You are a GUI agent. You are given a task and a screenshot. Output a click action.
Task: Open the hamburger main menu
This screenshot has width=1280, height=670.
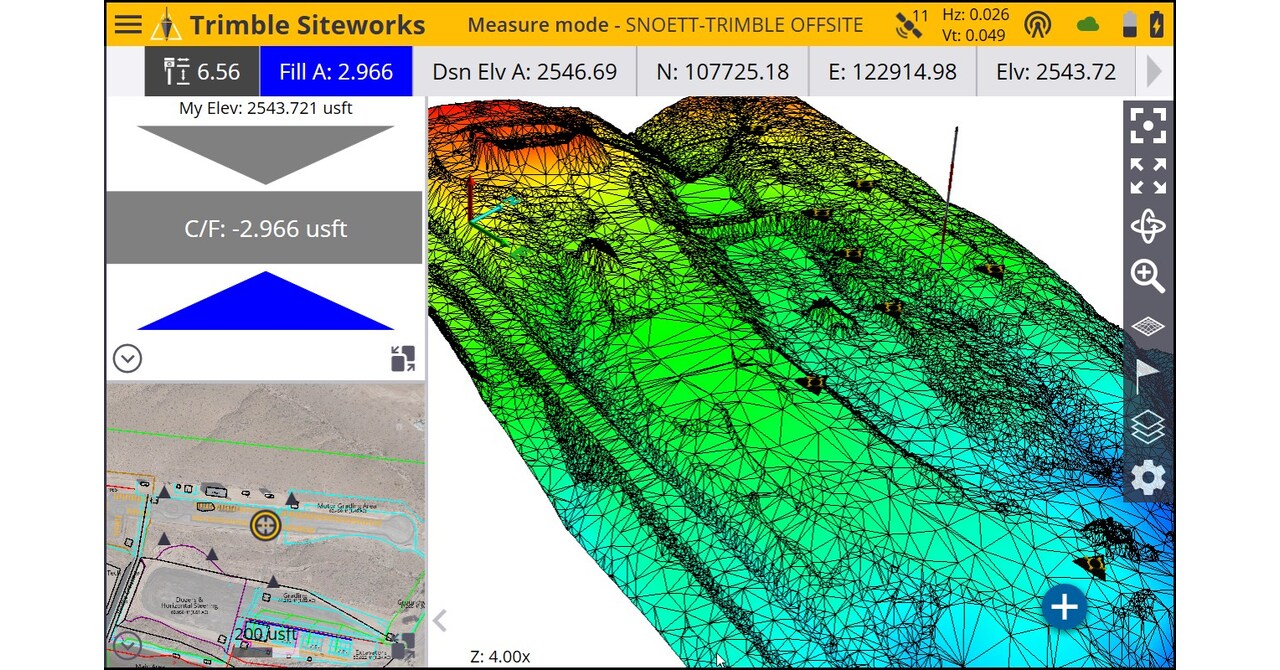click(128, 24)
